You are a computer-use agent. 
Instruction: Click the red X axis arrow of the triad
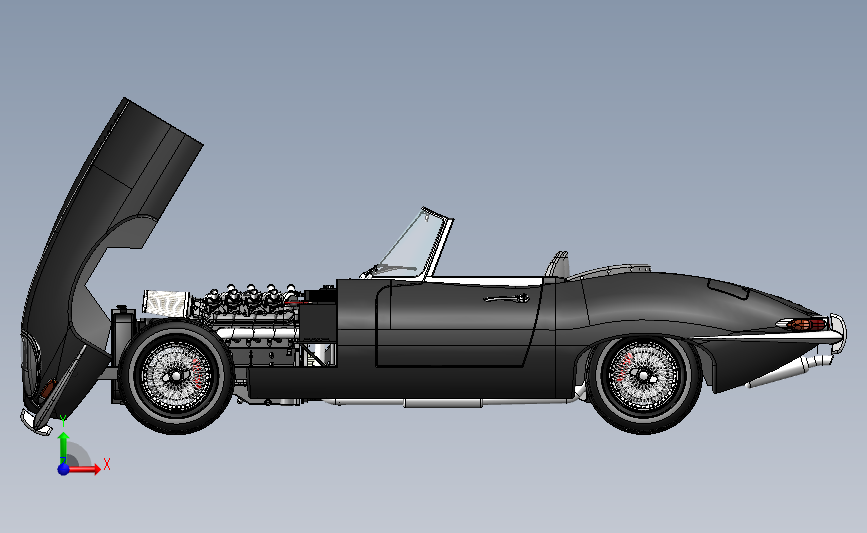click(x=84, y=469)
